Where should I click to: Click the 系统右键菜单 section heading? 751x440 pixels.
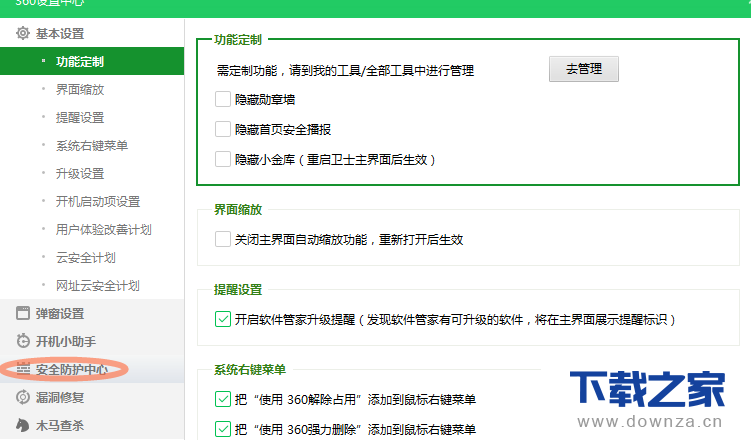(250, 370)
